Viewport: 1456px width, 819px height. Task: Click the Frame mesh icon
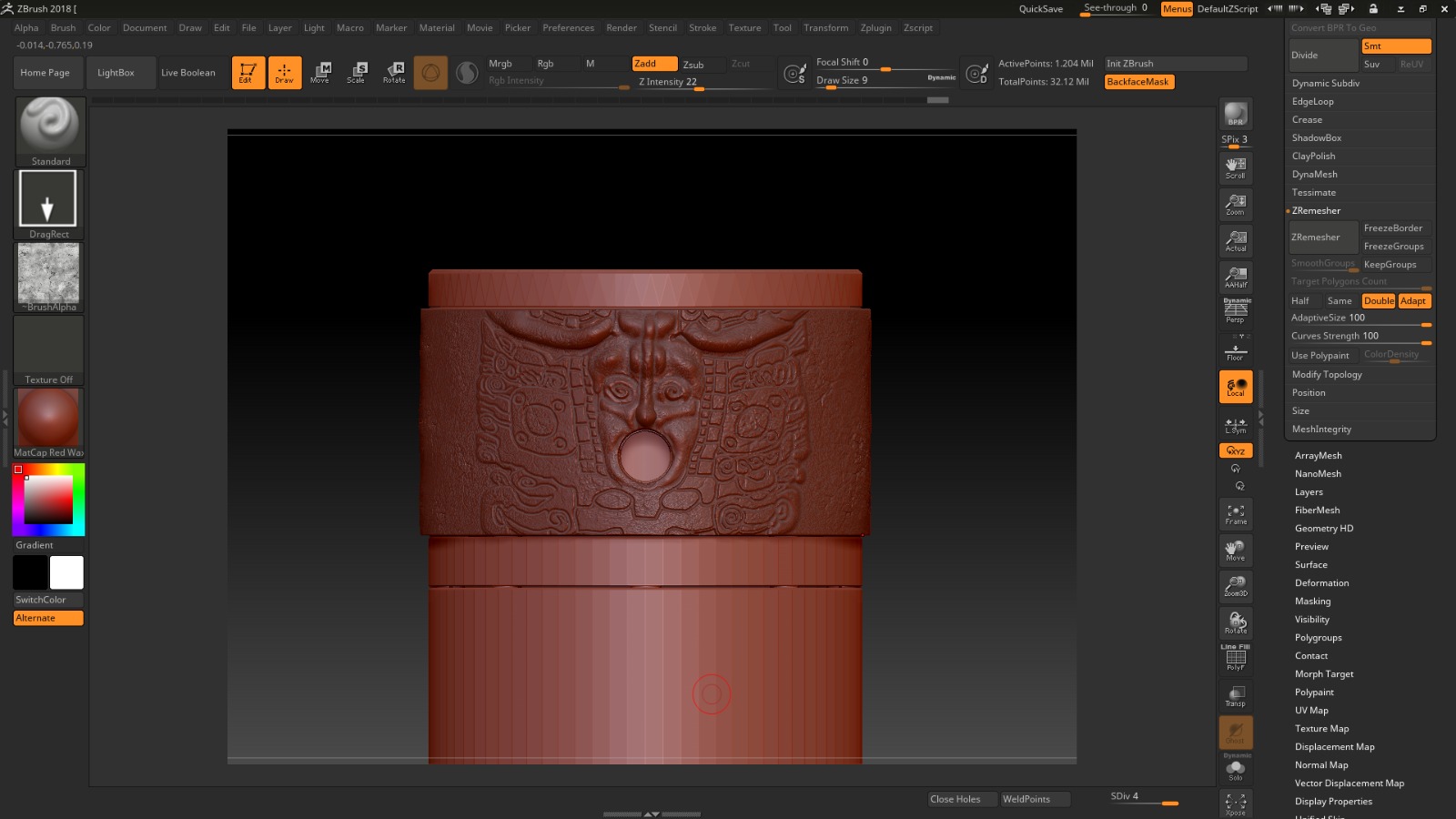[x=1235, y=514]
